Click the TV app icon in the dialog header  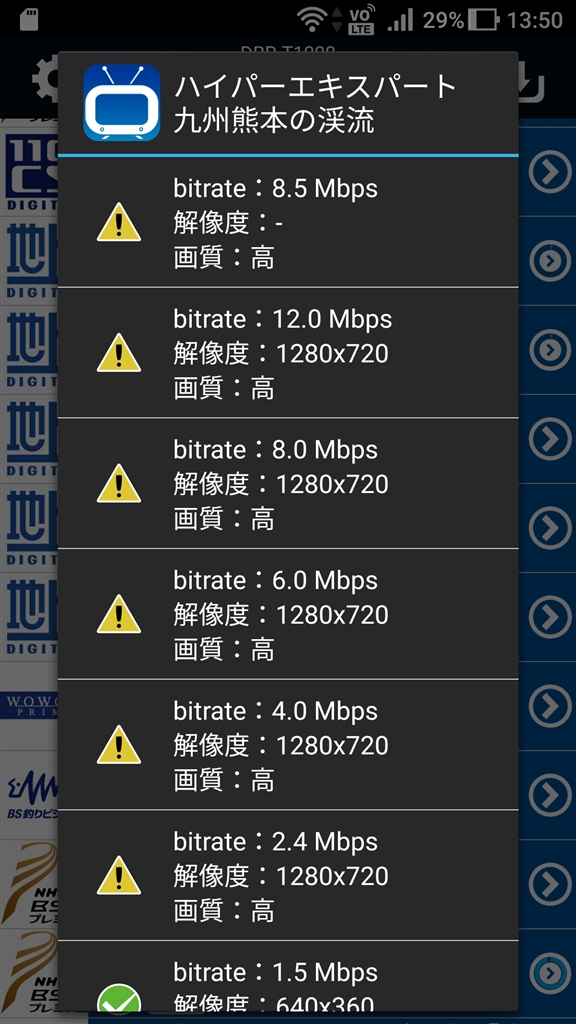pyautogui.click(x=122, y=102)
